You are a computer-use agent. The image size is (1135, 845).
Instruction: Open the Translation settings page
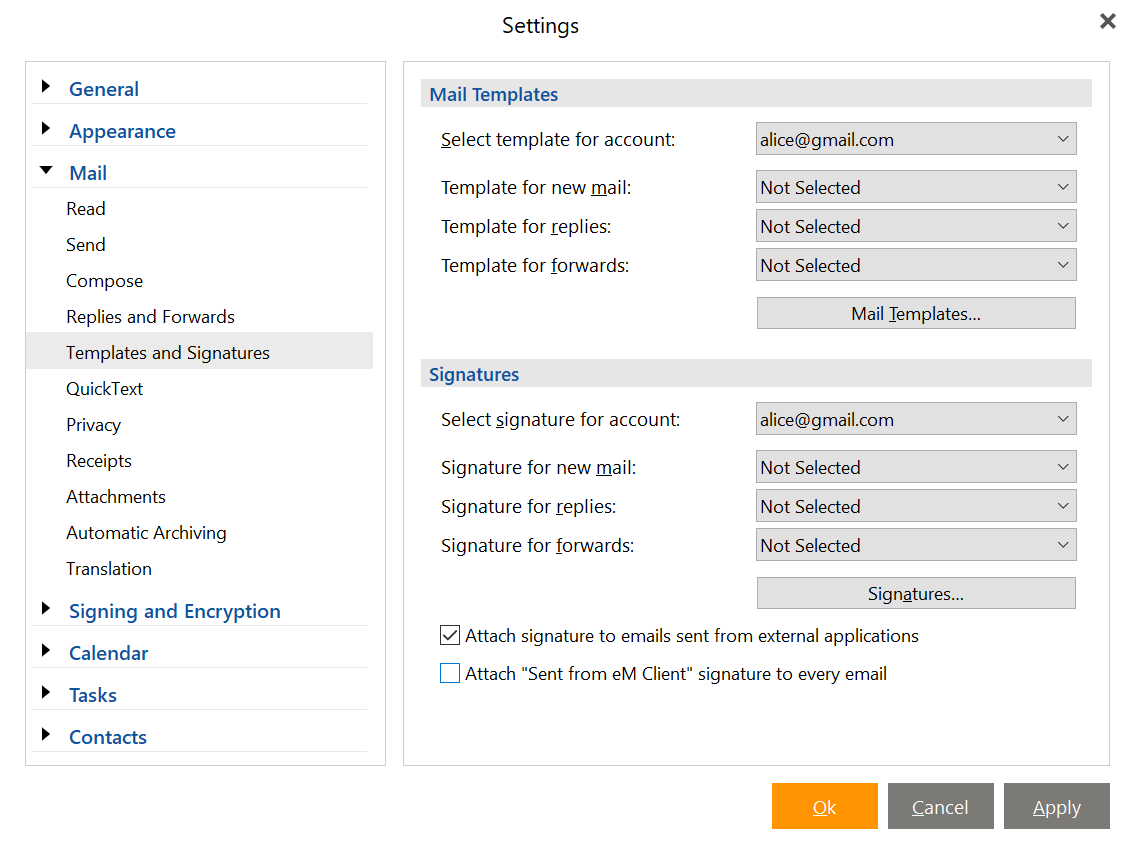point(109,569)
